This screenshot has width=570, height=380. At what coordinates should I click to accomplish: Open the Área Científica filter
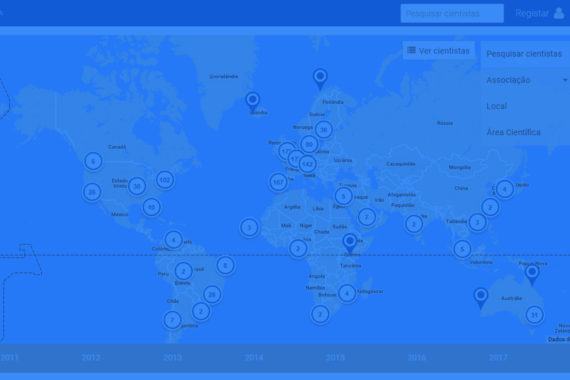pyautogui.click(x=526, y=132)
